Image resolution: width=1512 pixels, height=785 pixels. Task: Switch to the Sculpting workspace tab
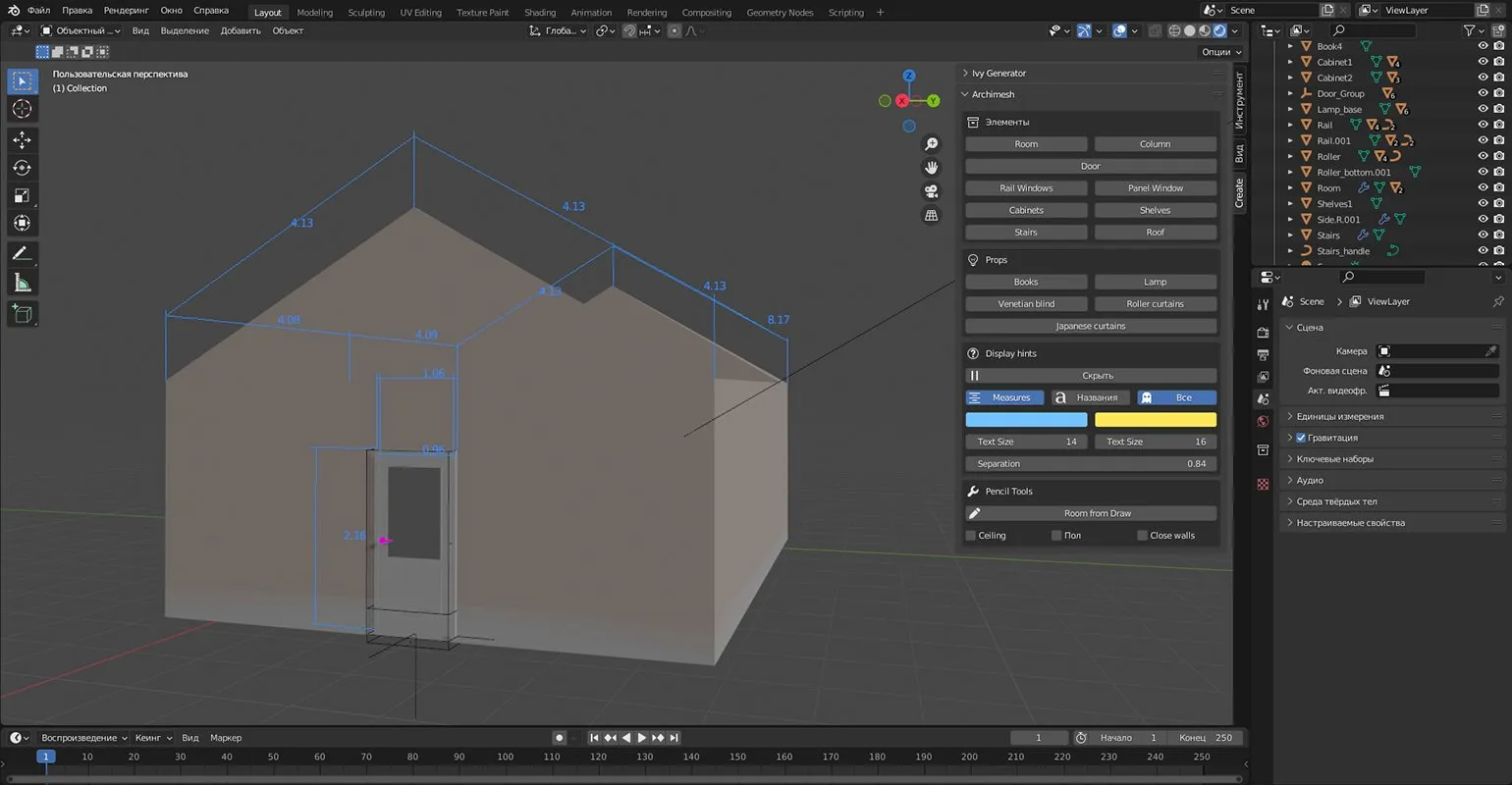click(366, 13)
